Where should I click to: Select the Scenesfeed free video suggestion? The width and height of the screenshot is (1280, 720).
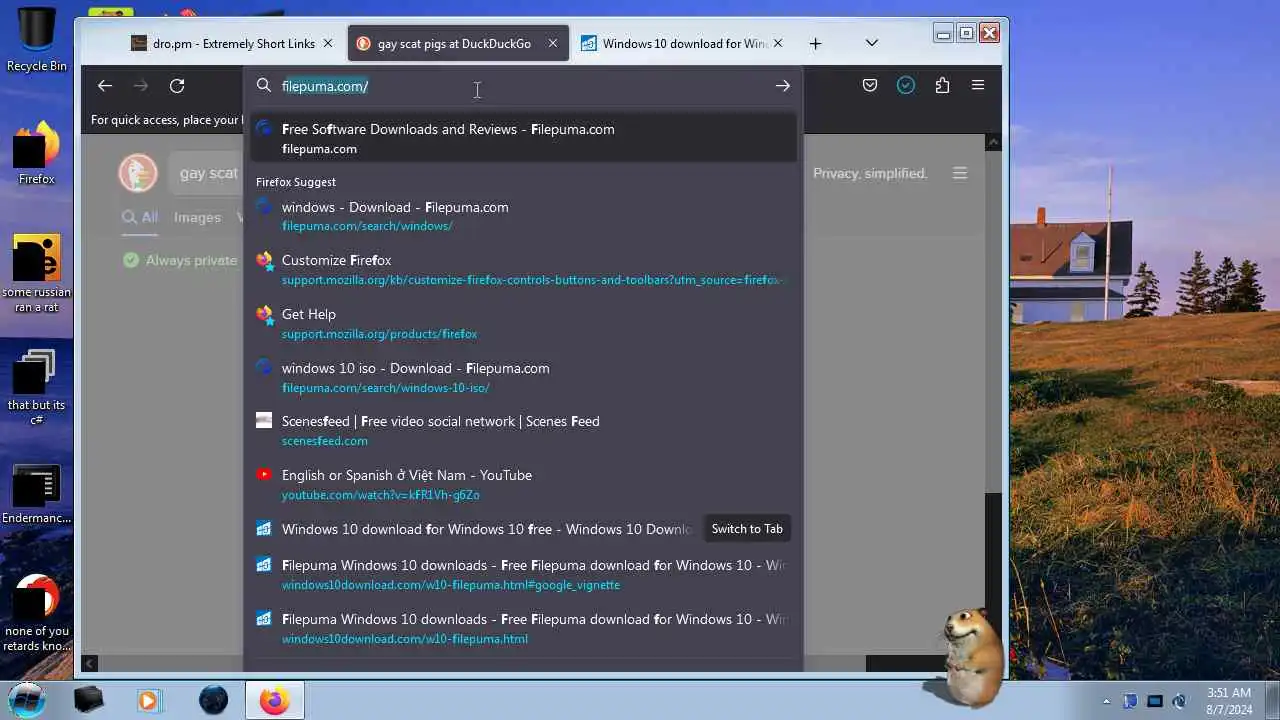pos(523,431)
